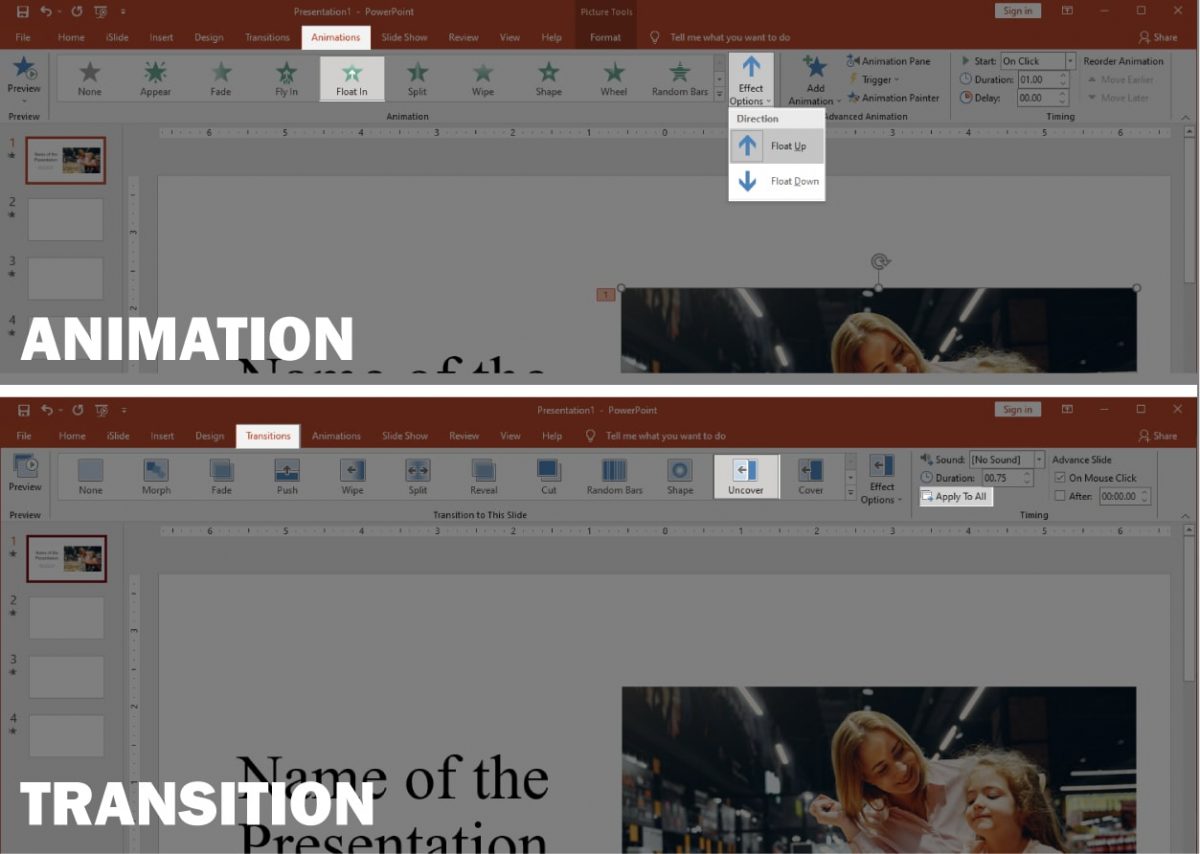Choose the Cut transition
The image size is (1200, 854).
pyautogui.click(x=548, y=477)
